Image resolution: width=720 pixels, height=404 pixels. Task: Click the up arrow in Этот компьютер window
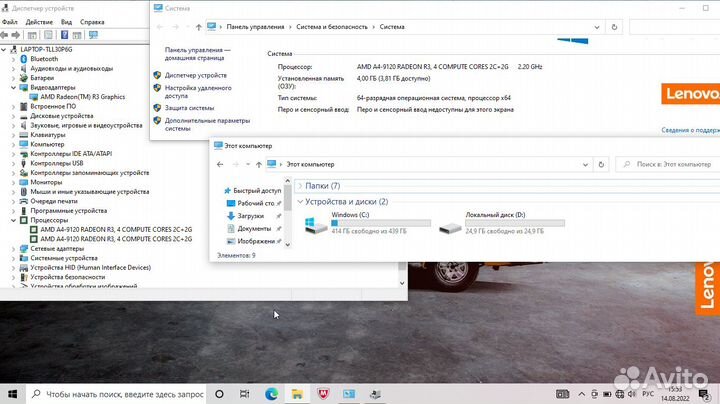[x=259, y=164]
